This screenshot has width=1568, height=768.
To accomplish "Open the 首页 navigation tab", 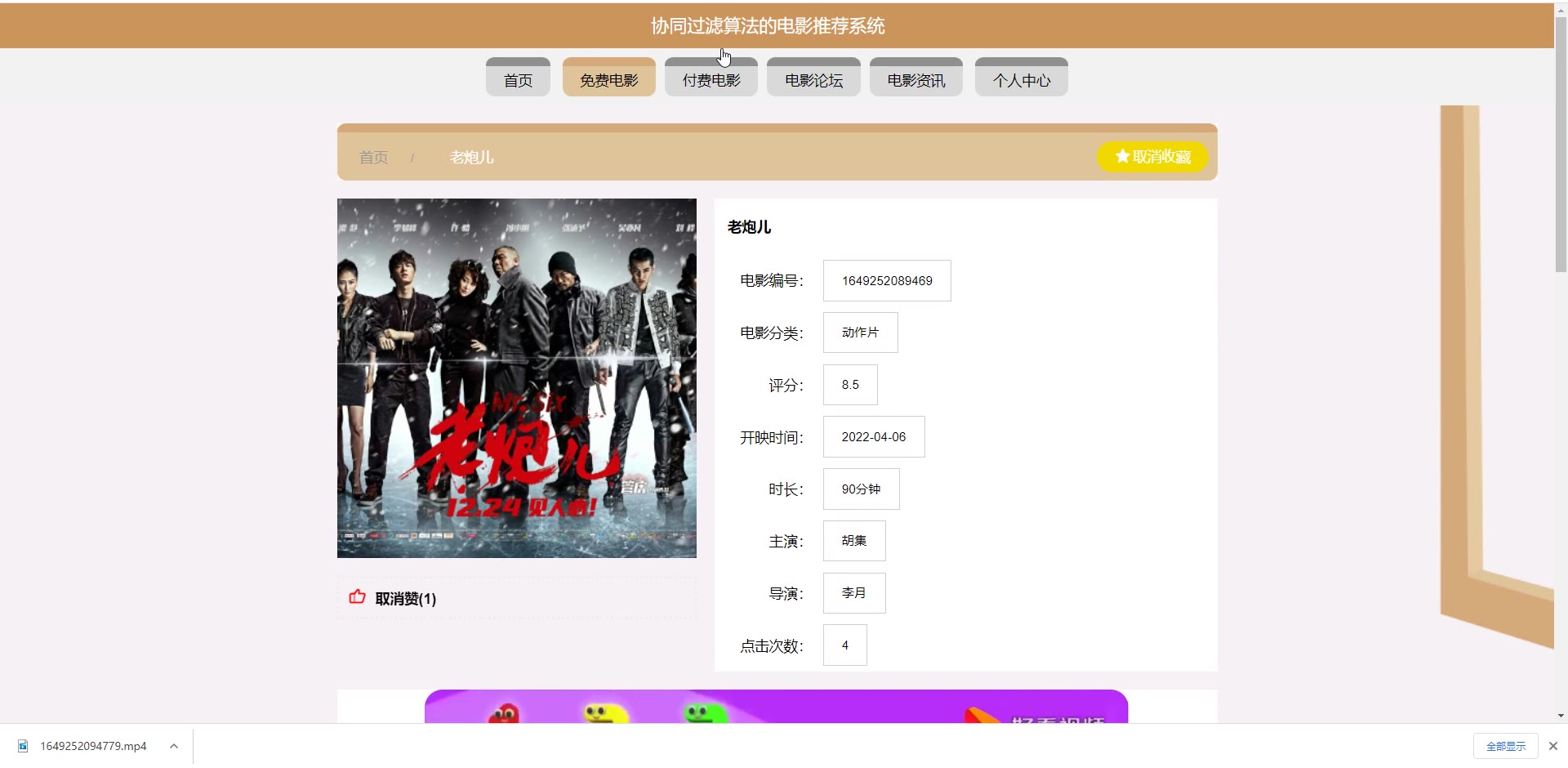I will [x=518, y=78].
